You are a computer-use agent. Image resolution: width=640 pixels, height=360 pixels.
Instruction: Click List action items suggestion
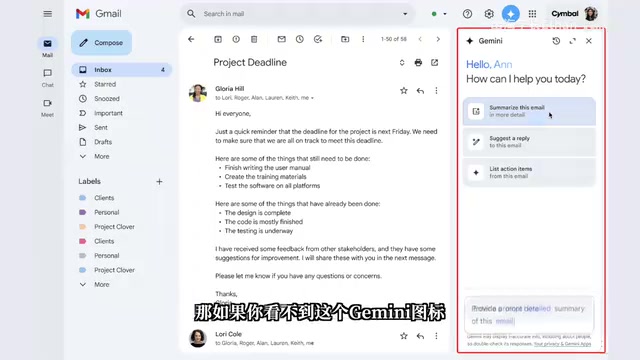[x=529, y=172]
